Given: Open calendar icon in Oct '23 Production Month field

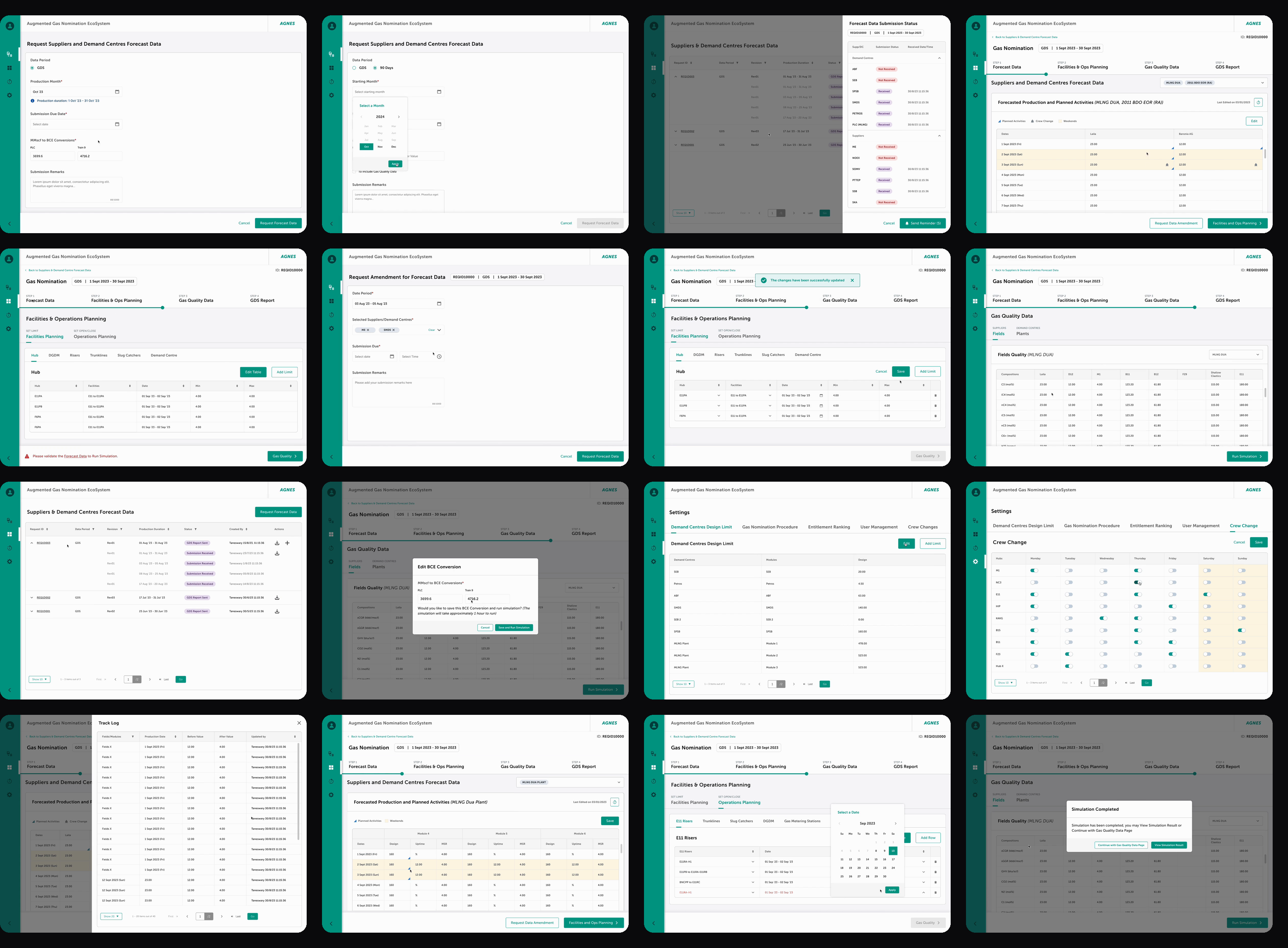Looking at the screenshot, I should coord(117,92).
